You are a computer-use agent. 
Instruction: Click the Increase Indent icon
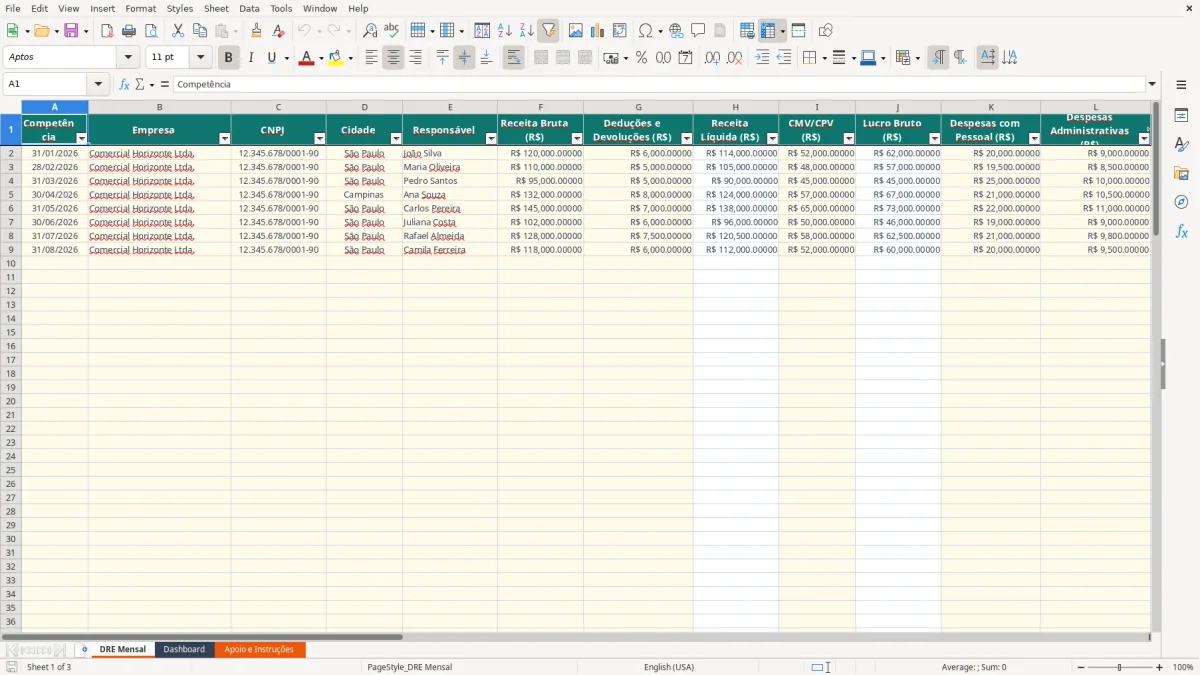(x=762, y=58)
